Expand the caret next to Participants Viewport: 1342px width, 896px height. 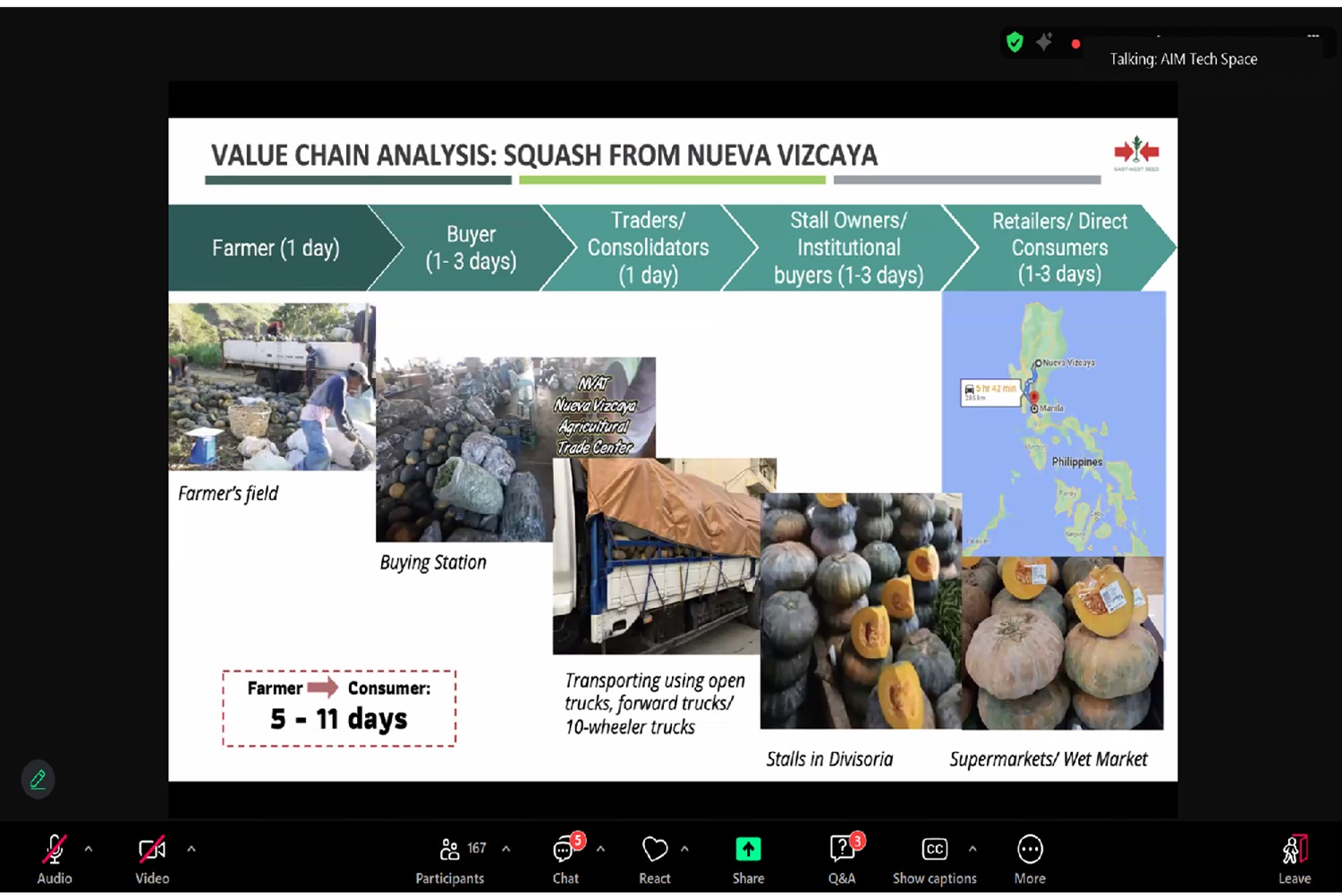[506, 849]
